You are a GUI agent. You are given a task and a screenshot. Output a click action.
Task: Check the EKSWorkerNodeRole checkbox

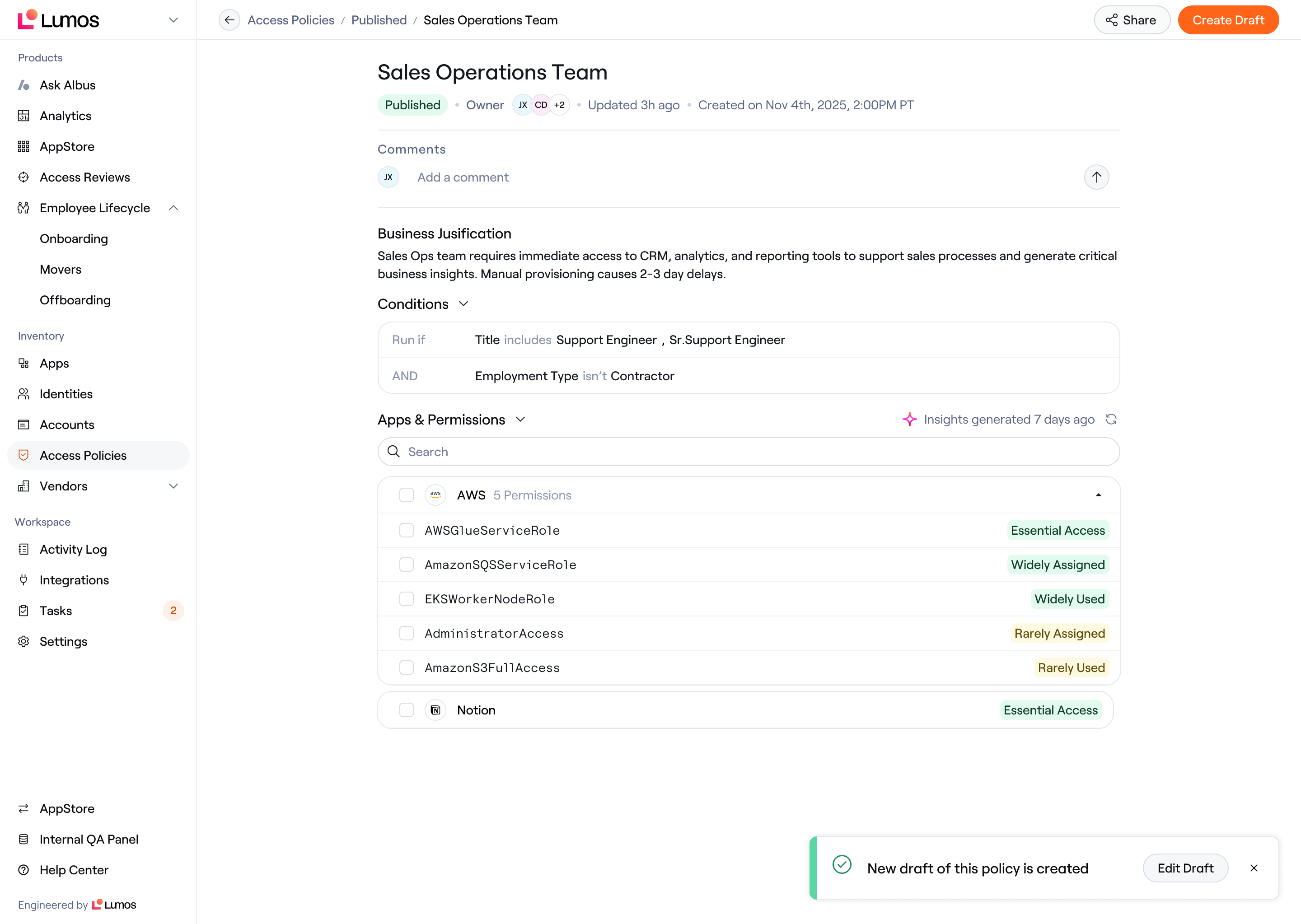click(407, 599)
